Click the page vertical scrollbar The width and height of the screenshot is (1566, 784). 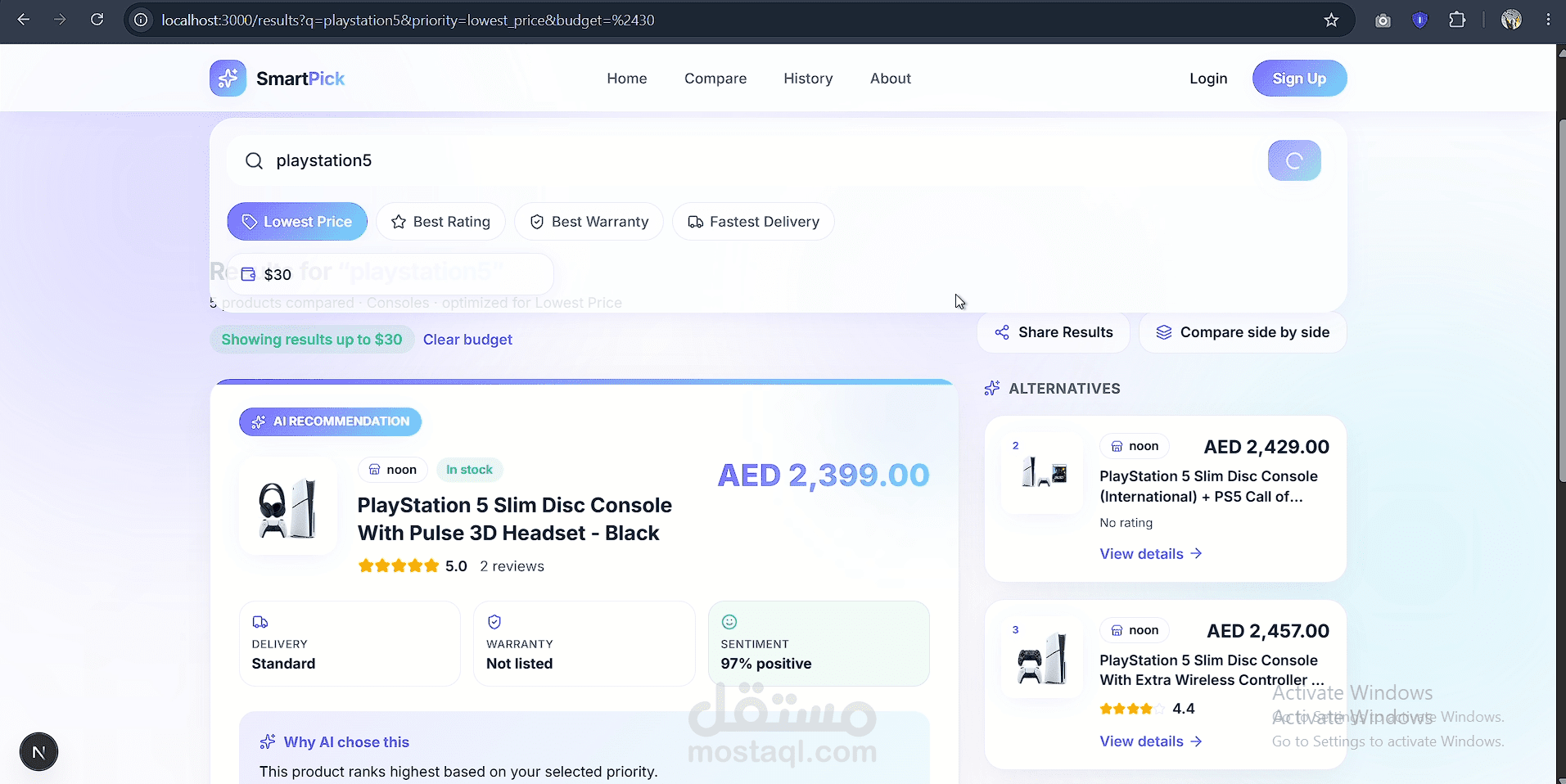coord(1560,303)
